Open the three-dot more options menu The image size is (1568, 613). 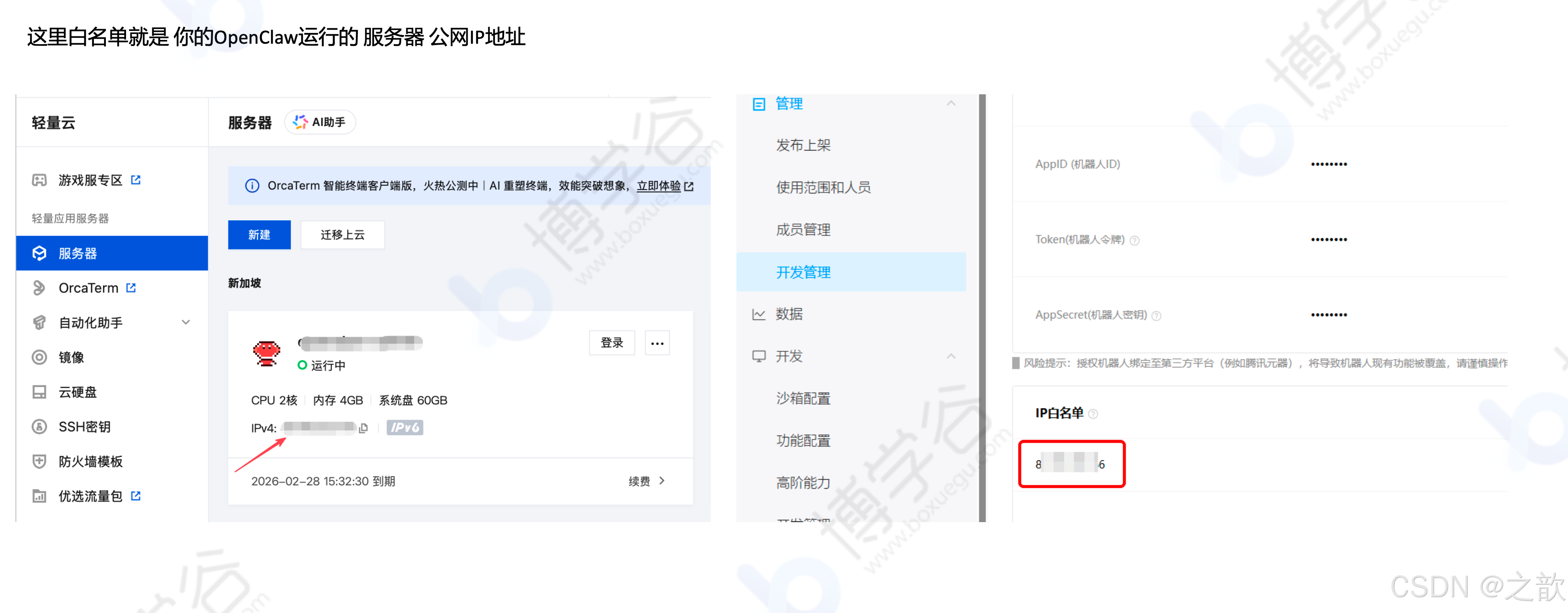click(657, 343)
